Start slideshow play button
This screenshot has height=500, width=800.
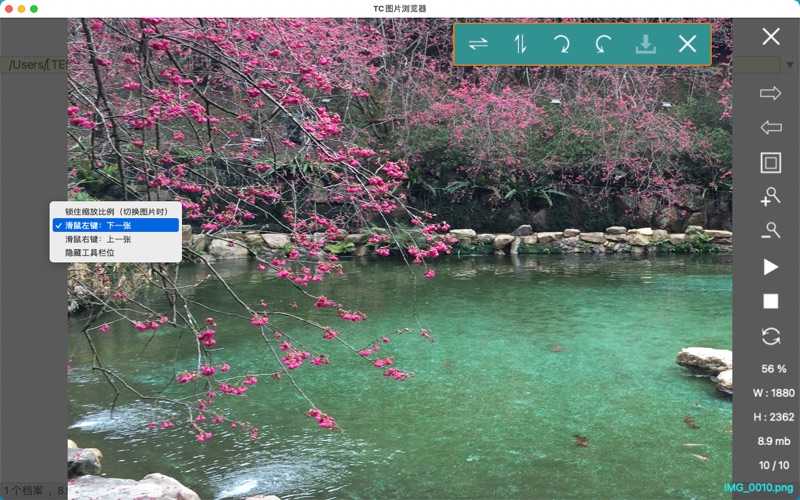click(x=770, y=267)
